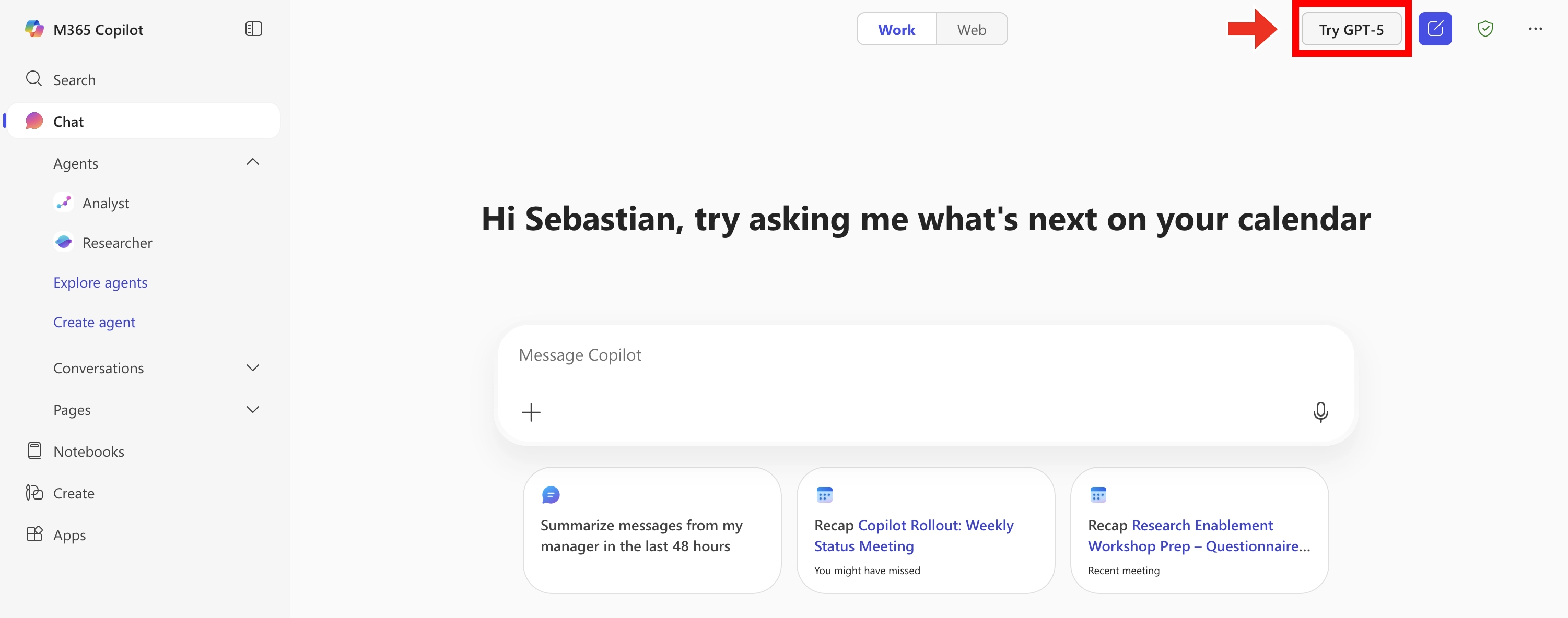Open the Researcher agent

(117, 243)
